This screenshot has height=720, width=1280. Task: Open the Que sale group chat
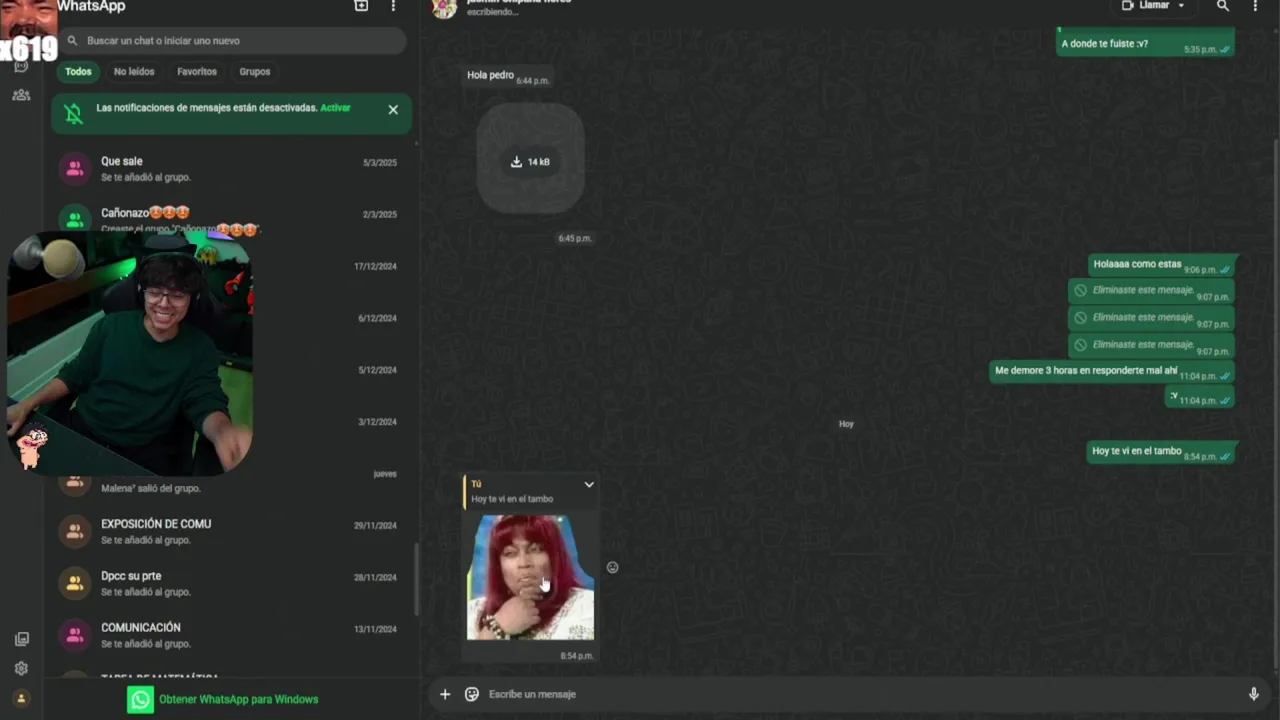(232, 168)
